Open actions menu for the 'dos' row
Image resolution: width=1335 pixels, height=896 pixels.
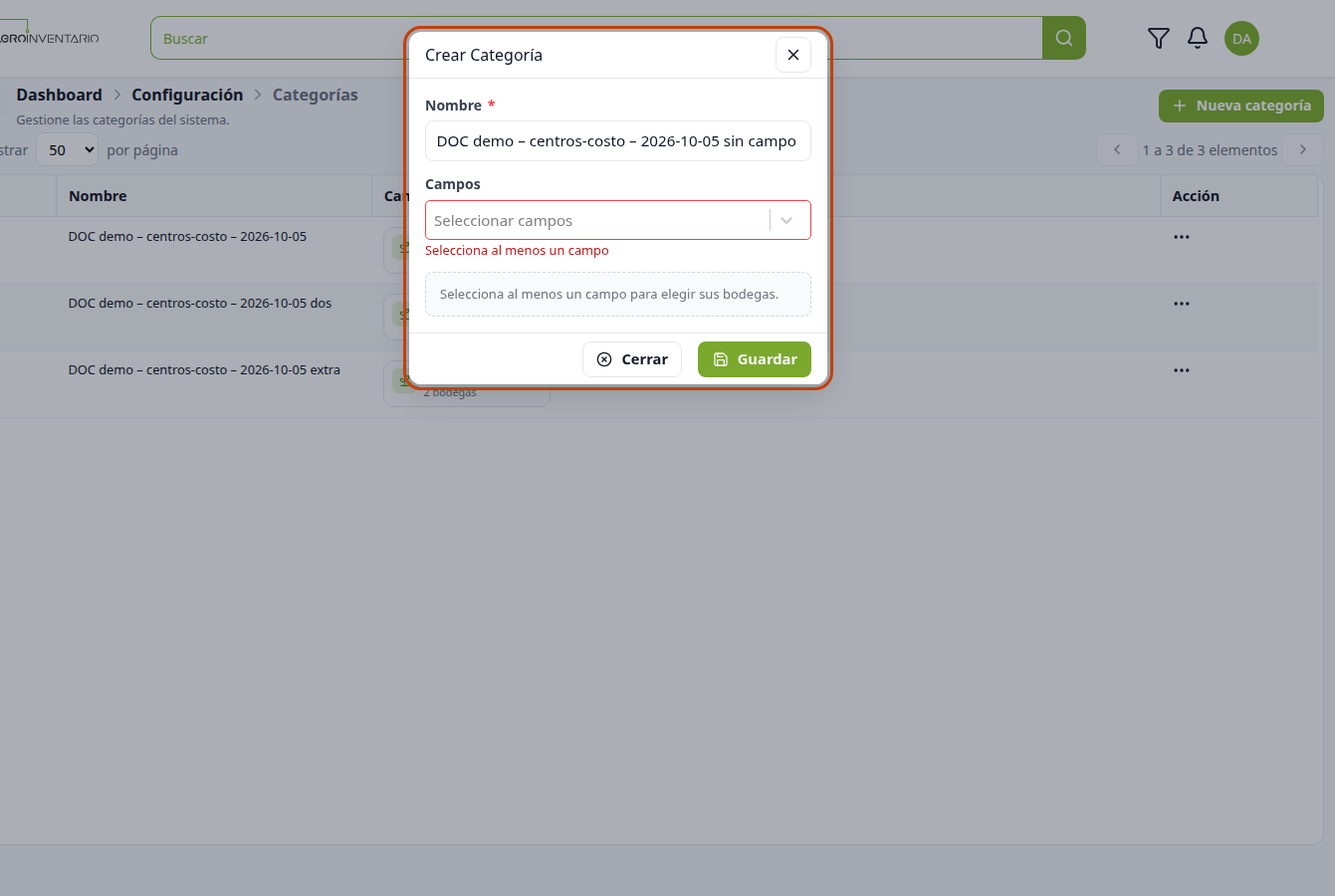tap(1182, 304)
